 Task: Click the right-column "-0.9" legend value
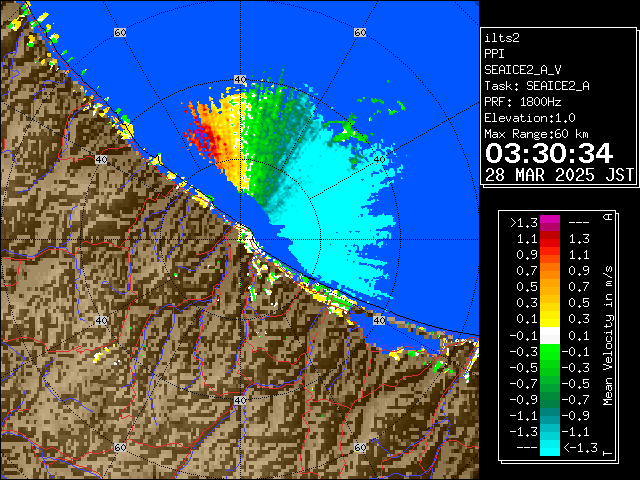pos(576,416)
